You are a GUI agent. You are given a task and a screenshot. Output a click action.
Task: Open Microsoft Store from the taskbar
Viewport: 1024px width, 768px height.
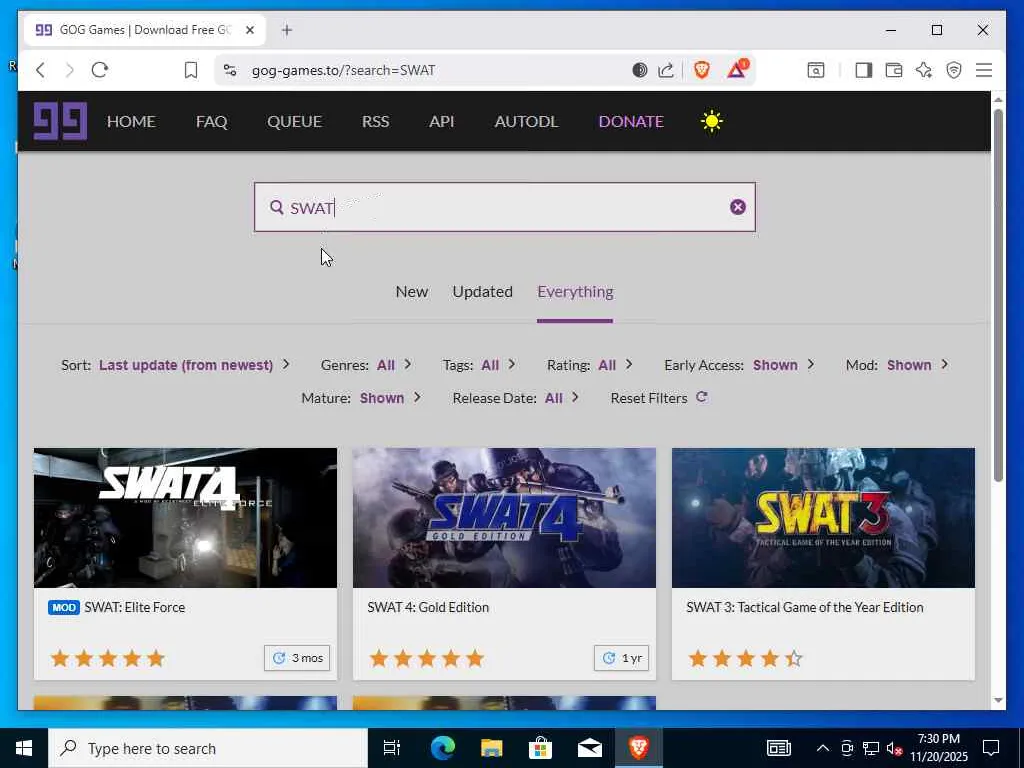coord(540,748)
